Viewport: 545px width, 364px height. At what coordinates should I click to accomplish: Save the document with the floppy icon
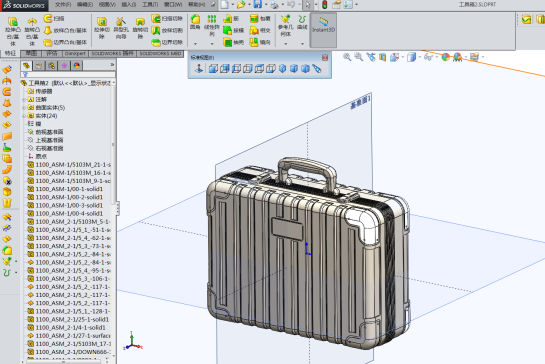[x=258, y=5]
